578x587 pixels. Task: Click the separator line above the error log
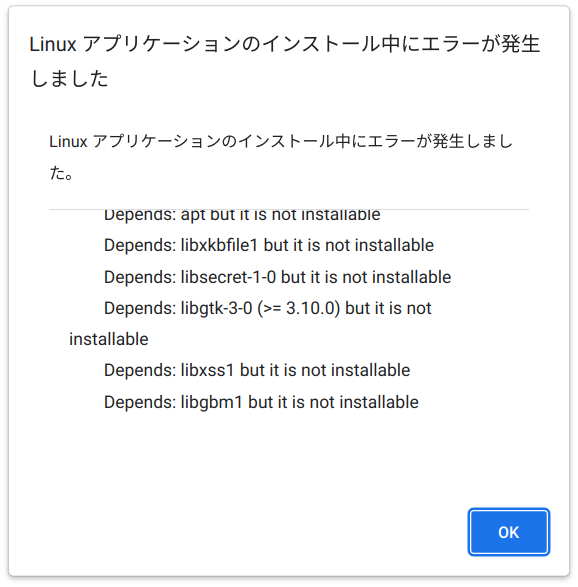coord(289,209)
